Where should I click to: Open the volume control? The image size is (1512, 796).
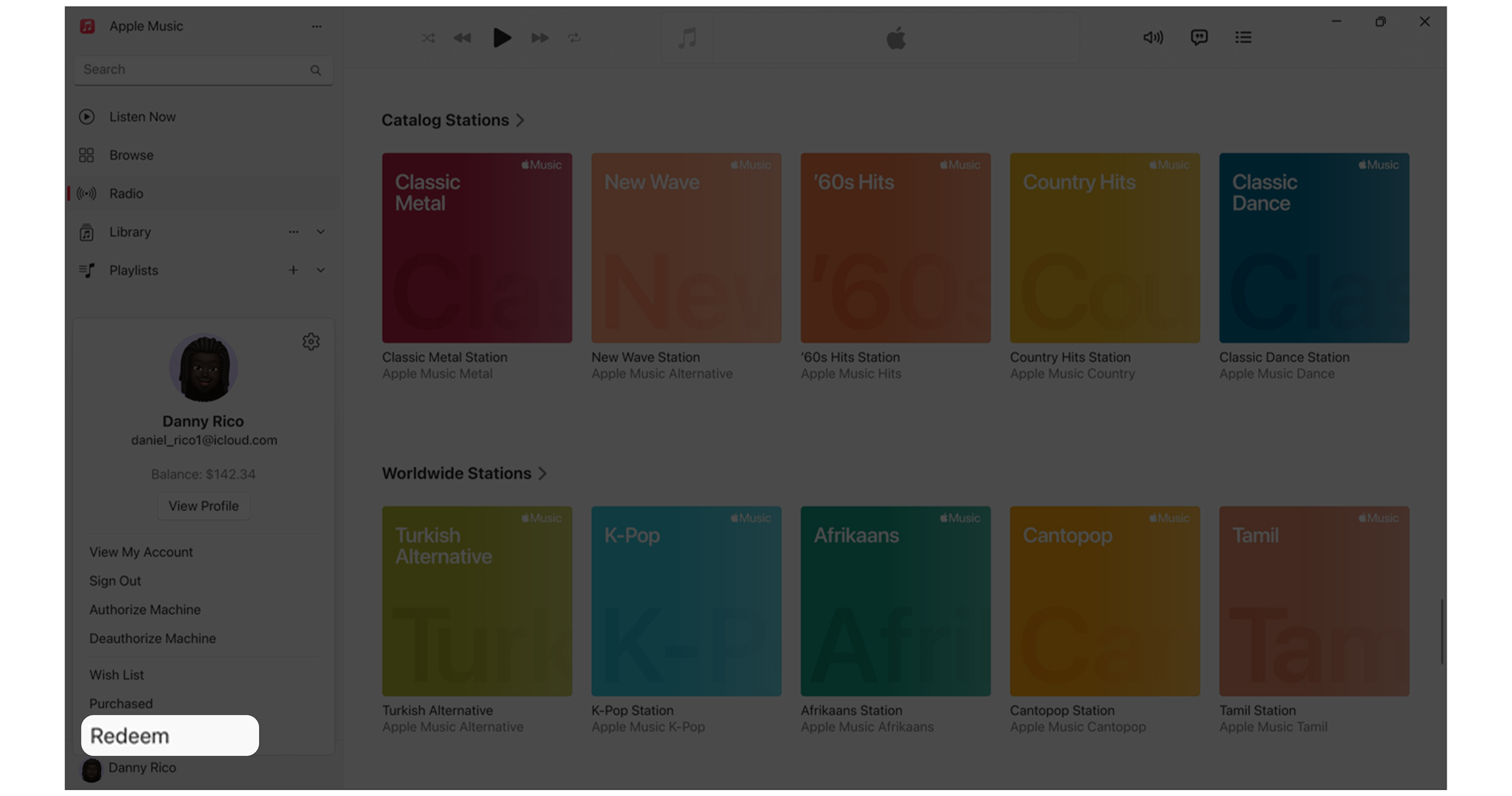point(1152,37)
